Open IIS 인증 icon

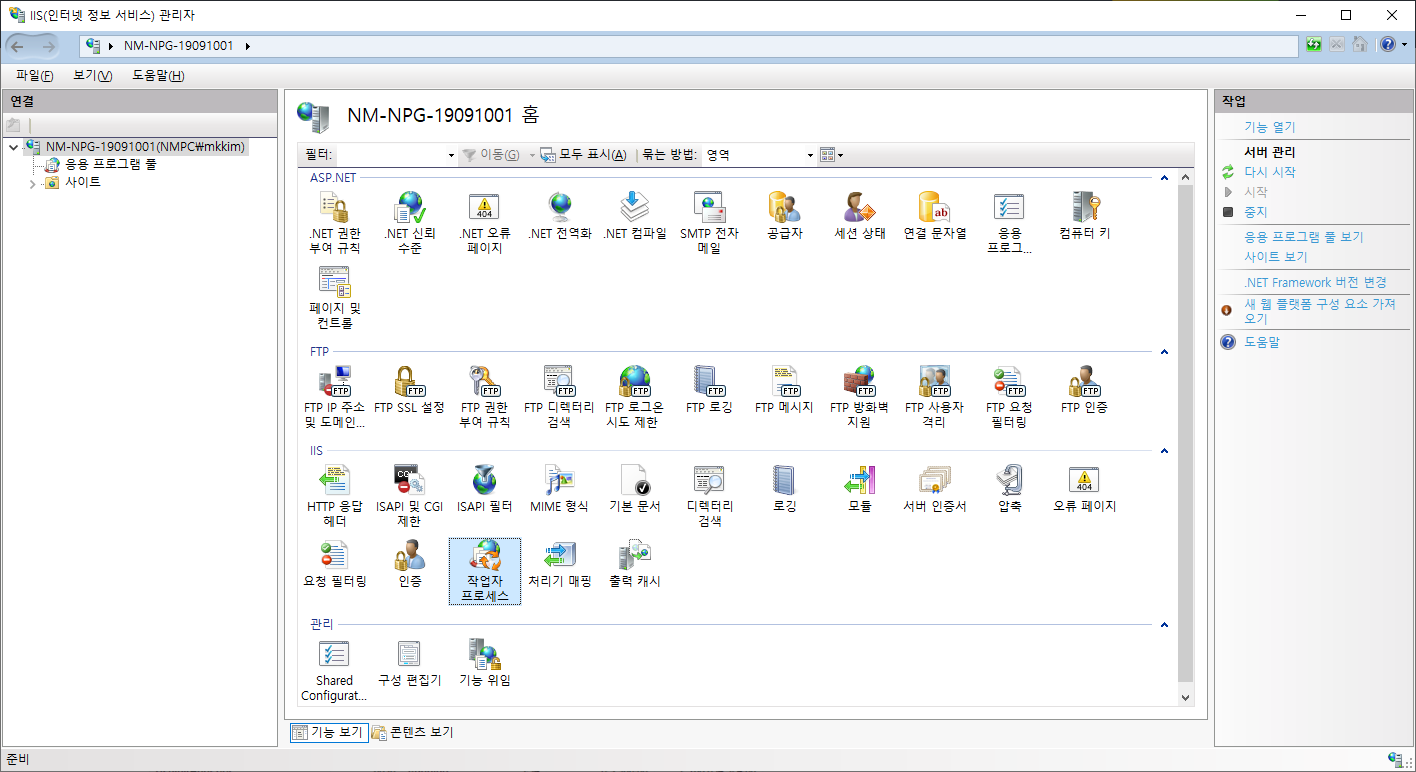coord(409,565)
